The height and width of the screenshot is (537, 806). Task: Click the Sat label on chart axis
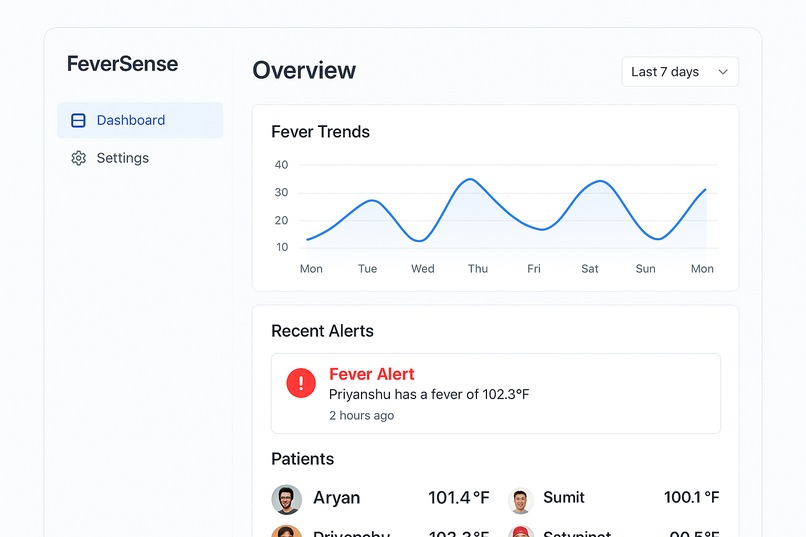590,269
